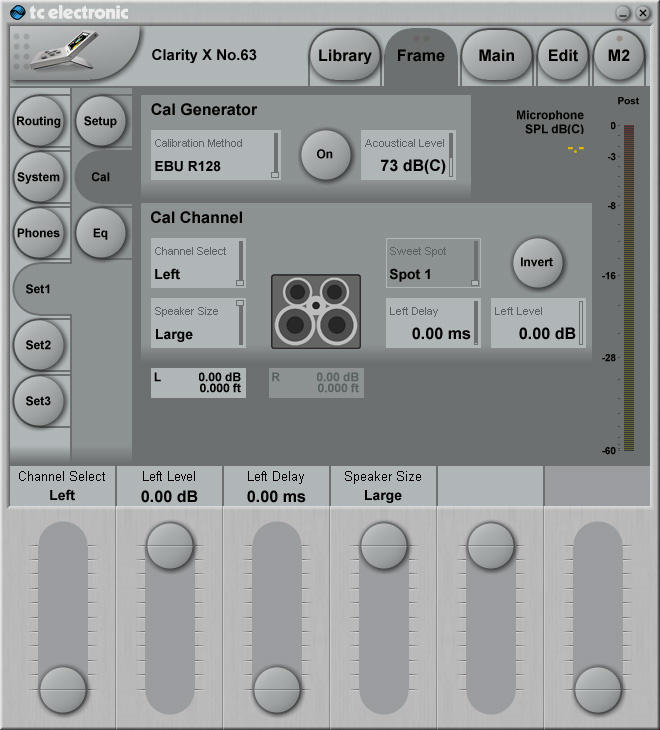This screenshot has width=660, height=730.
Task: Toggle the Cal Generator On button
Action: tap(325, 155)
